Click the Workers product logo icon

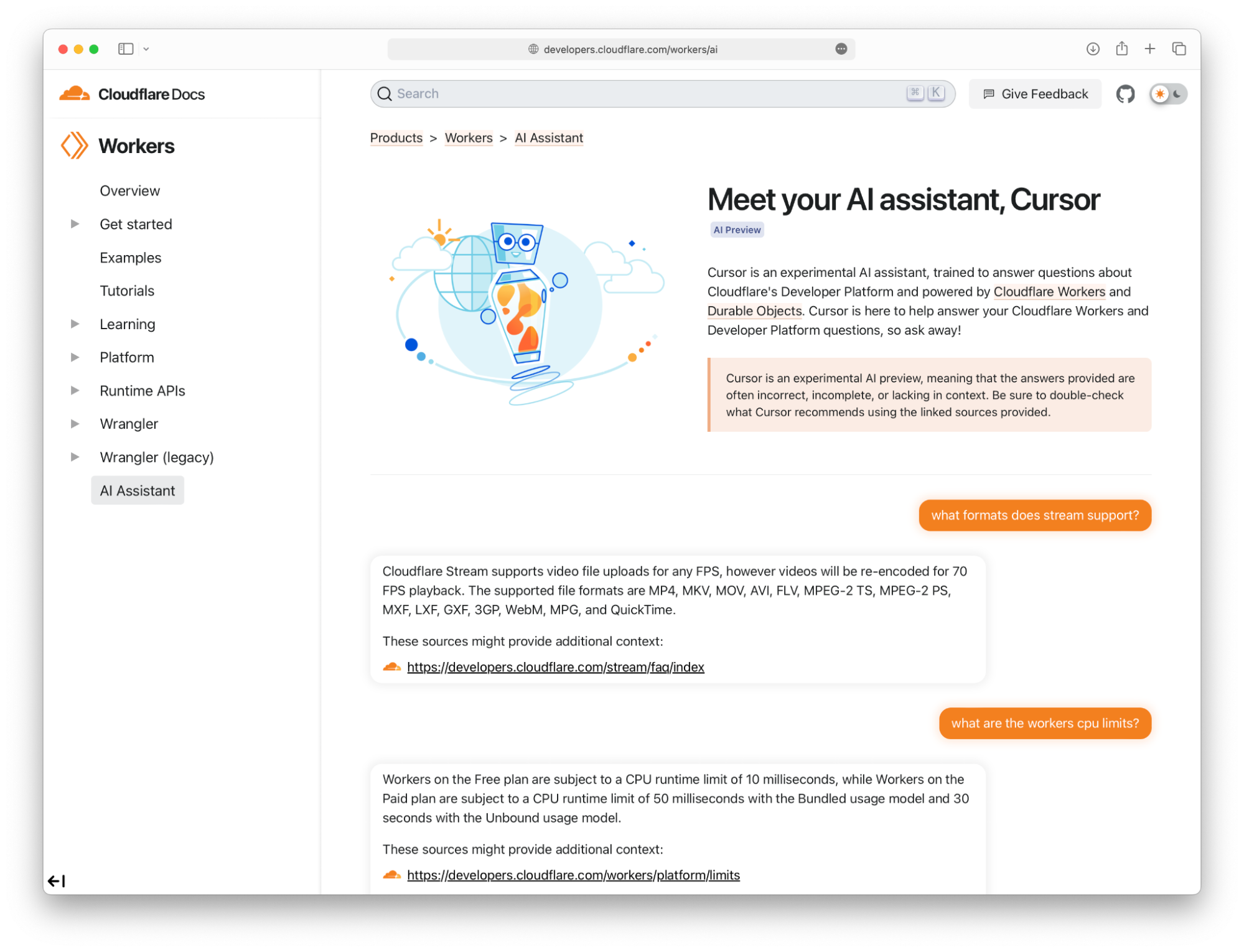pos(75,146)
